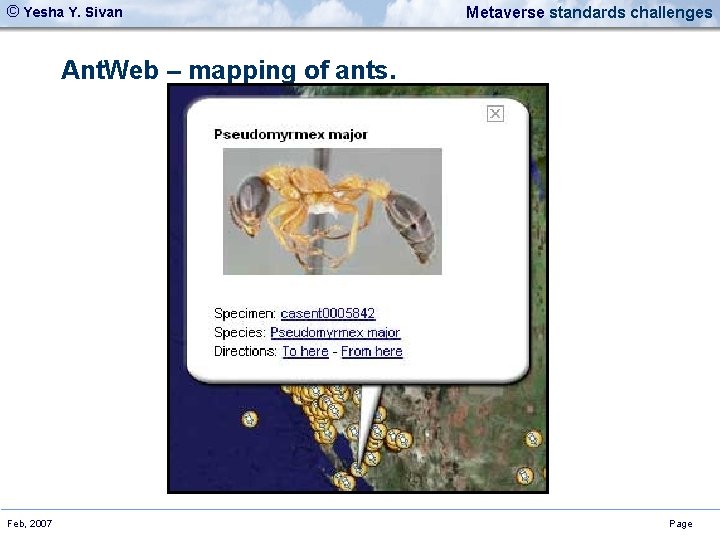Click the slide title AntWeb – mapping of ants.
720x540 pixels.
point(228,70)
